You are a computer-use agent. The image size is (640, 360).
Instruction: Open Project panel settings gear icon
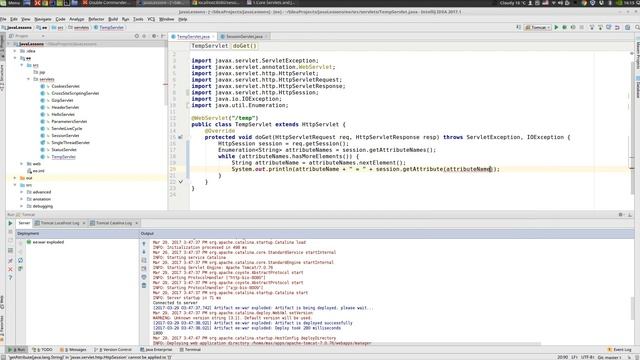click(x=154, y=36)
